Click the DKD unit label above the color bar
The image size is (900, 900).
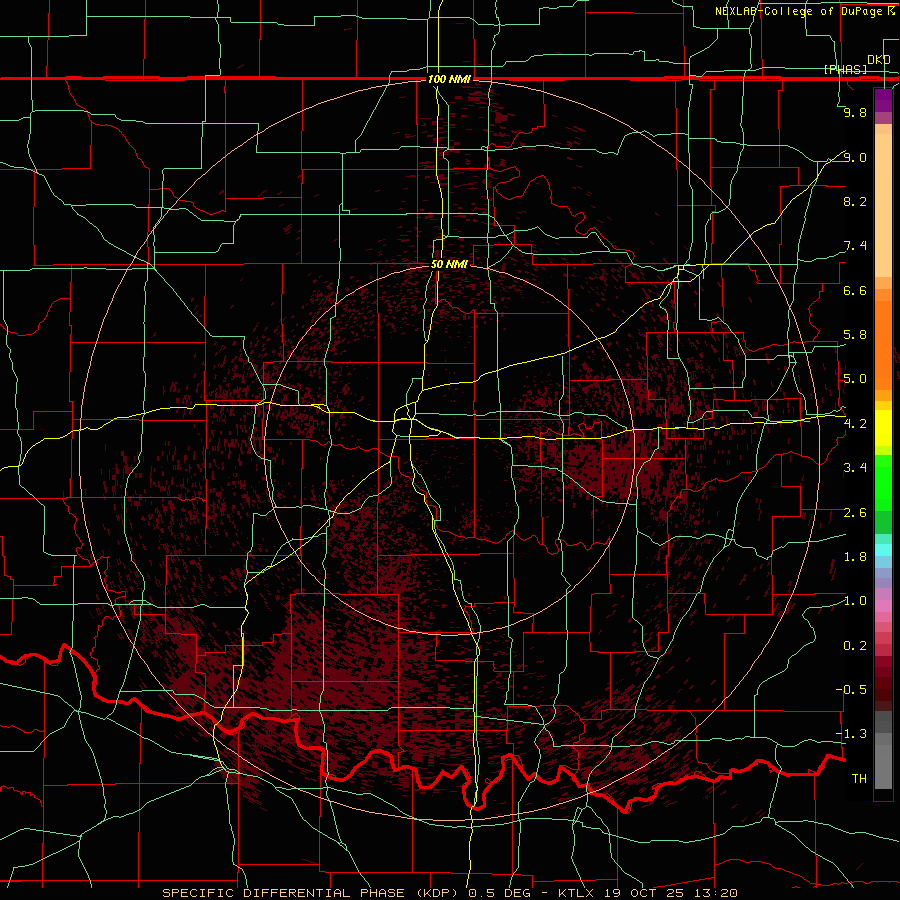point(878,60)
